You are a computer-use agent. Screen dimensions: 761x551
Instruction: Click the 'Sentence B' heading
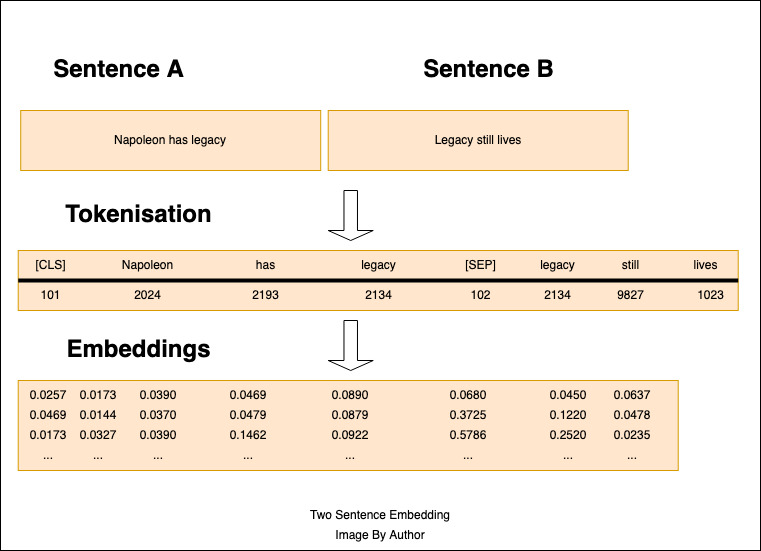(488, 69)
